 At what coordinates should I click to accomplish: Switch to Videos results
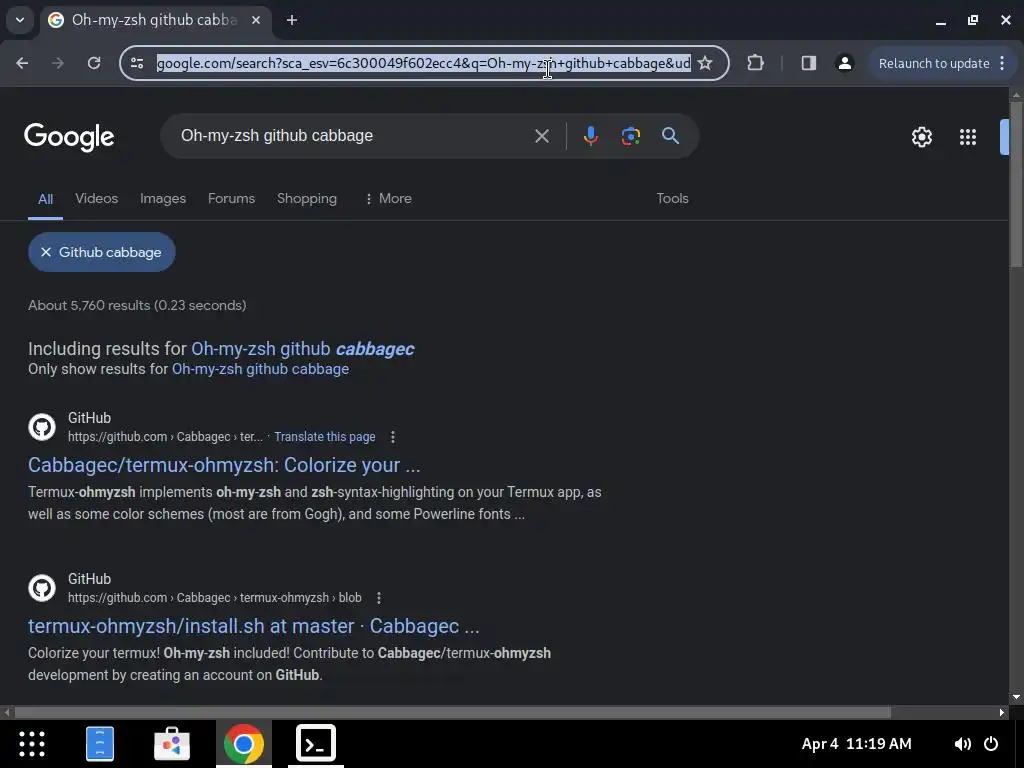tap(97, 199)
